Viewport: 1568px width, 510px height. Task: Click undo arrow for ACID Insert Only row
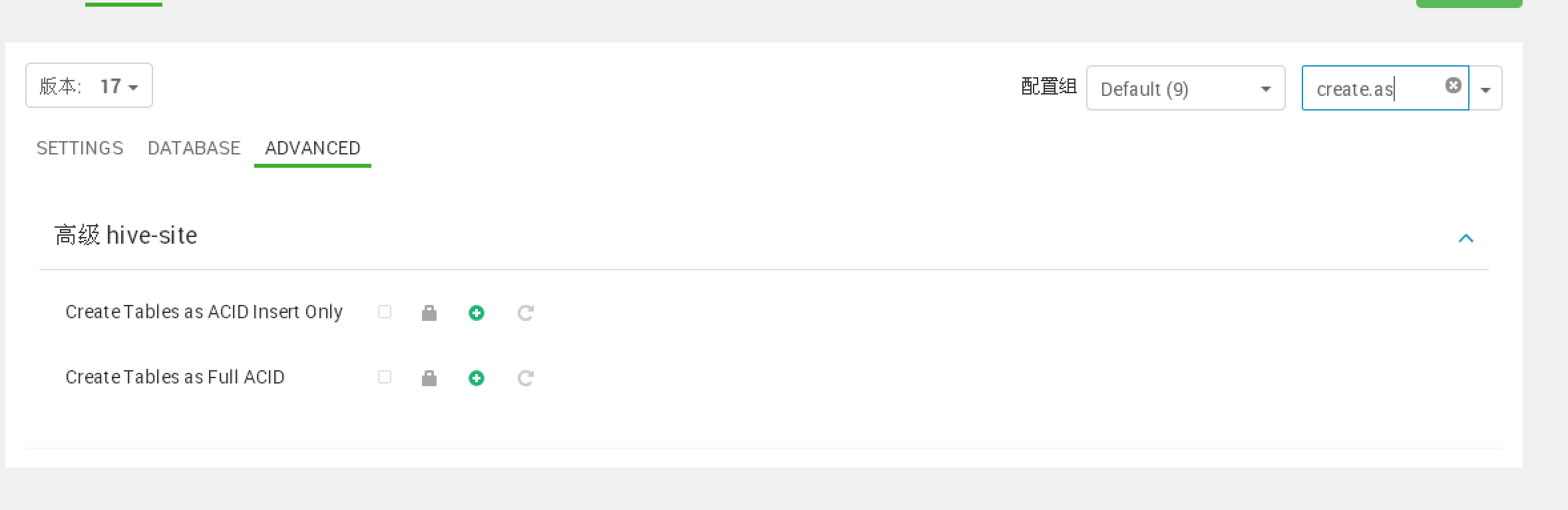tap(526, 313)
